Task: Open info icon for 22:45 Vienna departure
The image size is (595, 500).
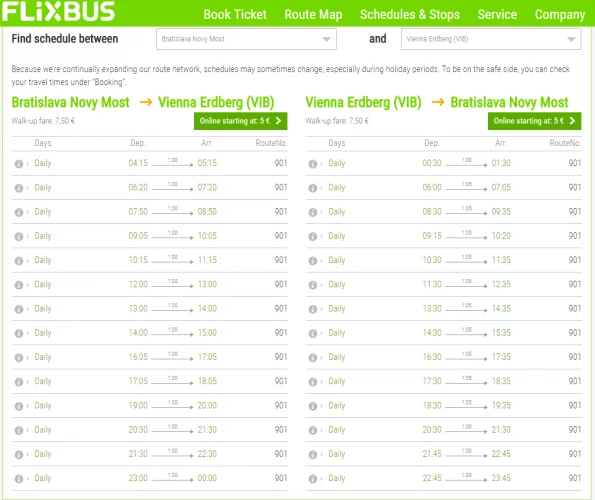Action: [x=313, y=479]
